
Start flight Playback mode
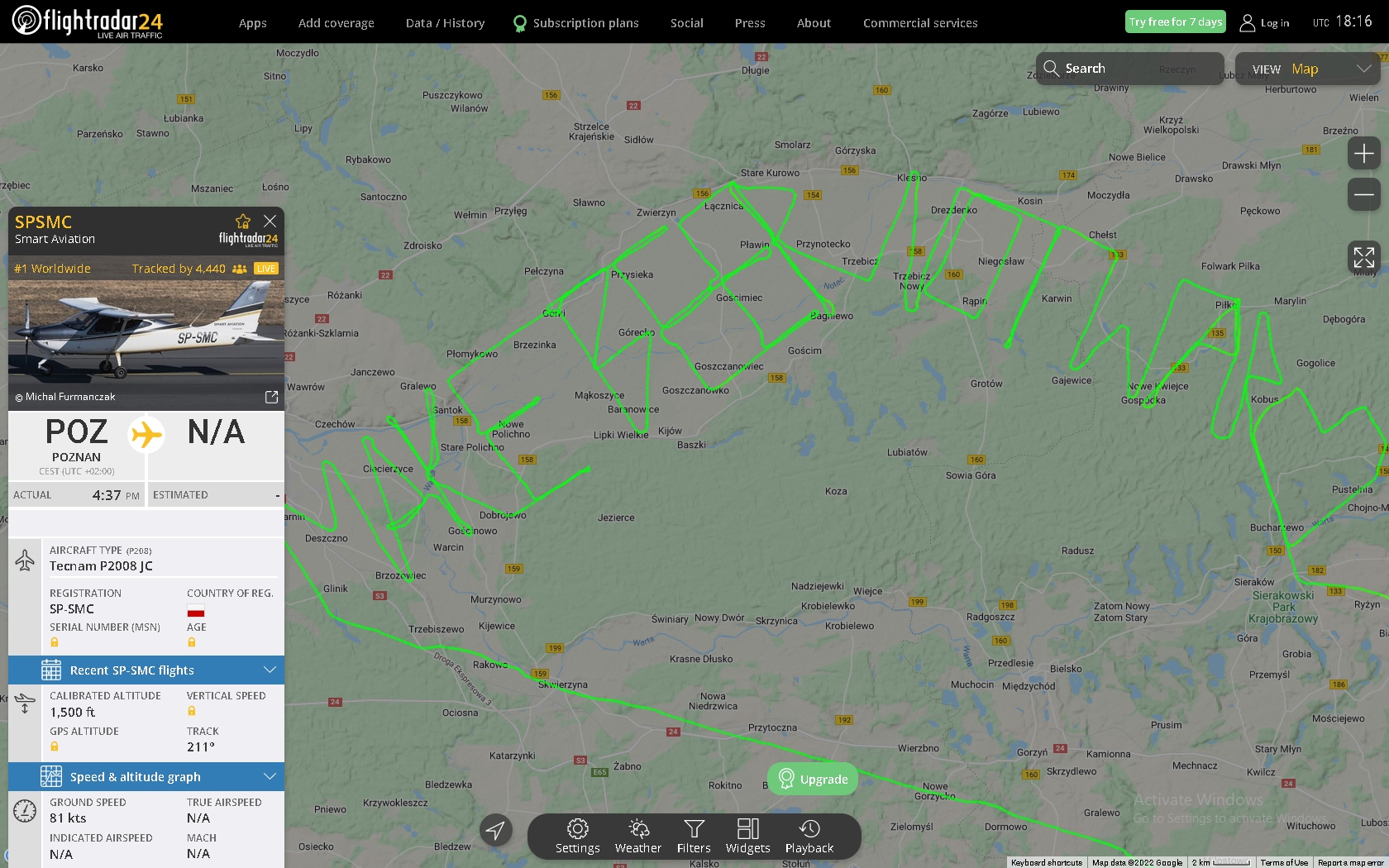pyautogui.click(x=809, y=835)
